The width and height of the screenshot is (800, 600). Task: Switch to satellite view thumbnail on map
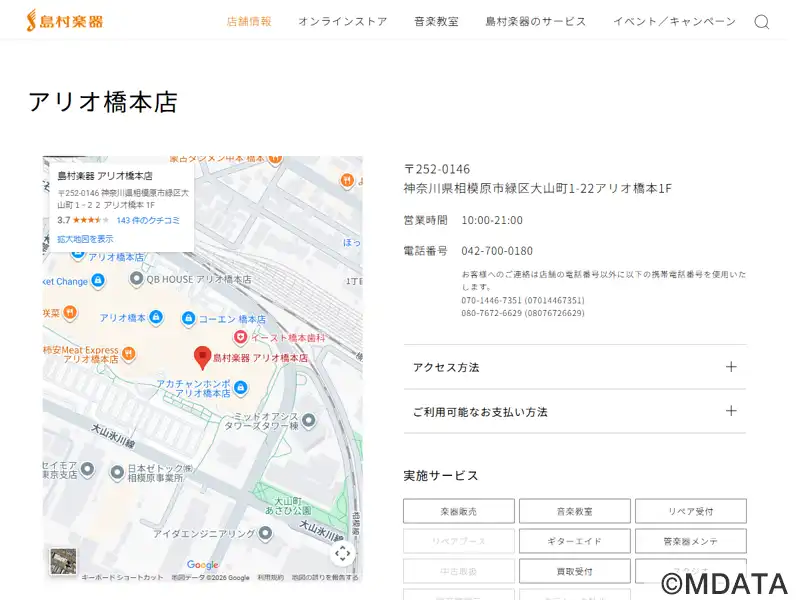63,561
